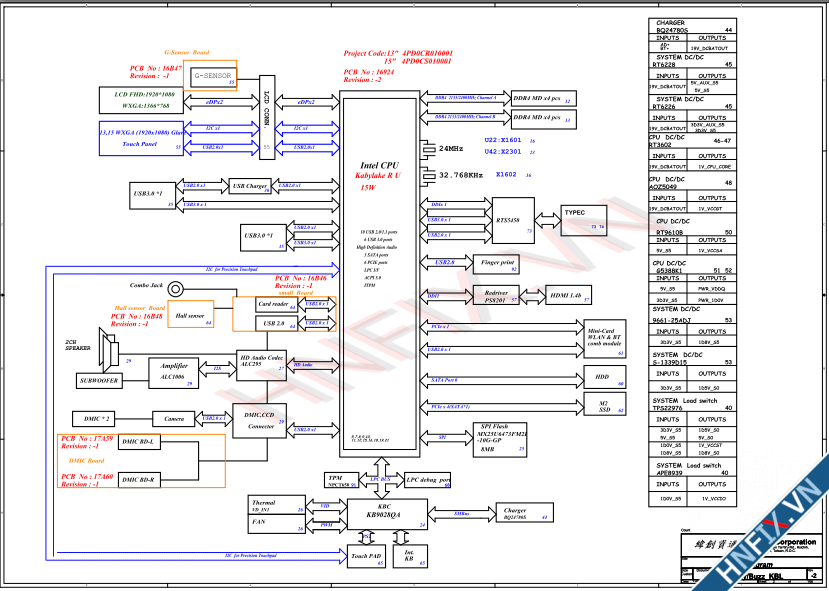Select the Touch PAD block

[x=367, y=557]
